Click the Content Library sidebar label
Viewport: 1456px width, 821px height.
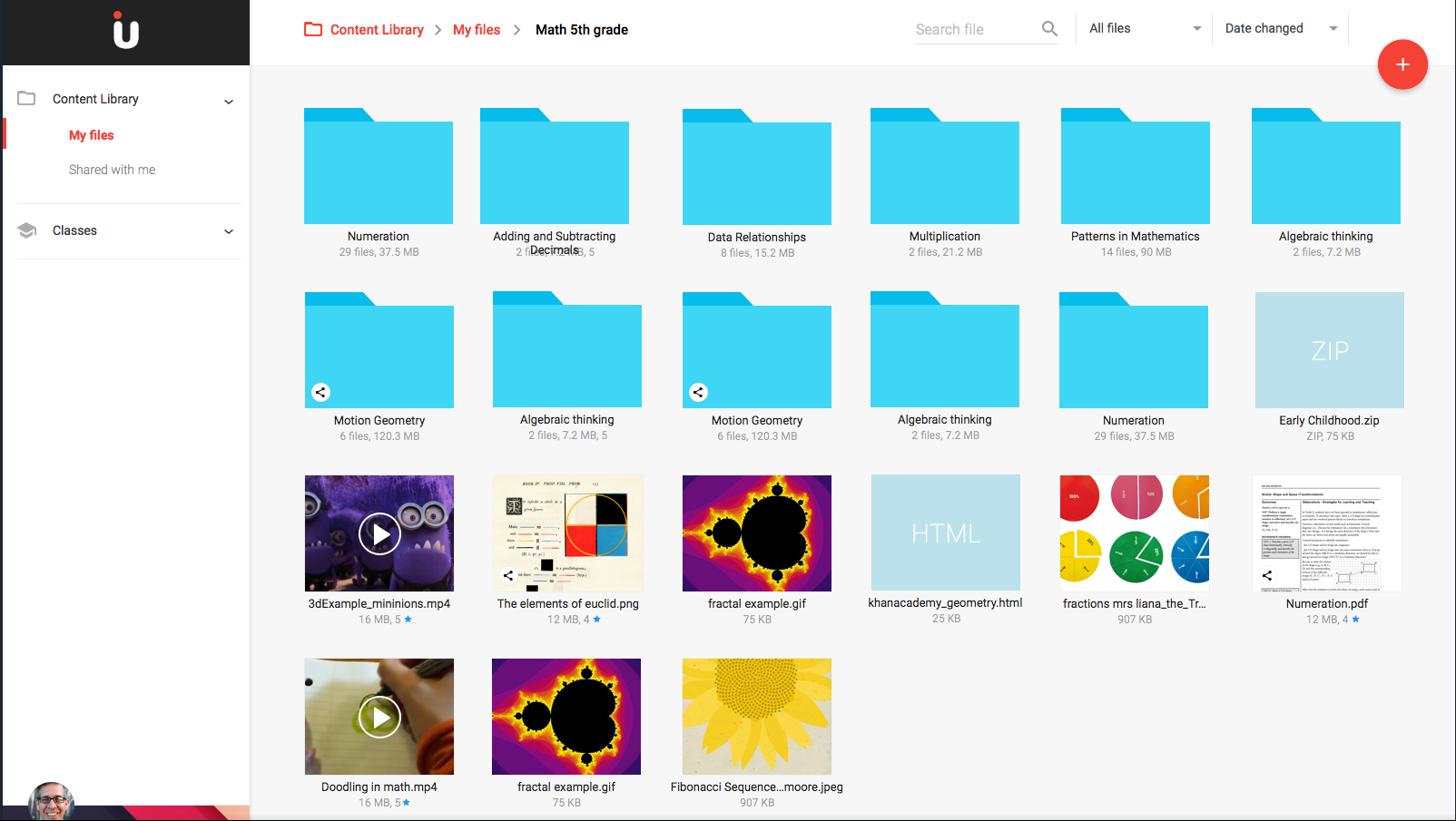(x=95, y=99)
